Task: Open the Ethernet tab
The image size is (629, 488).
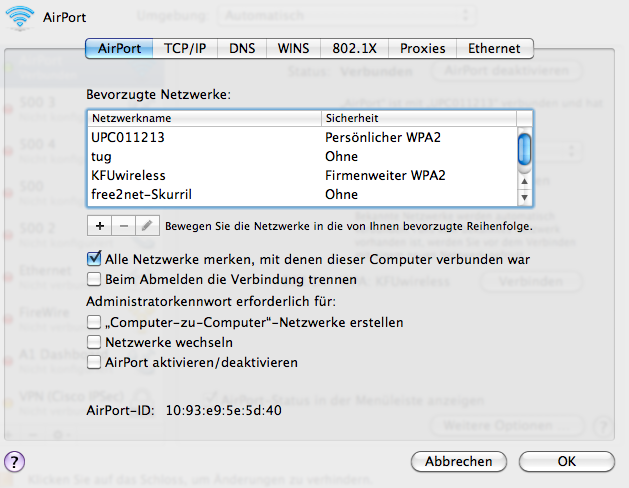Action: (494, 49)
